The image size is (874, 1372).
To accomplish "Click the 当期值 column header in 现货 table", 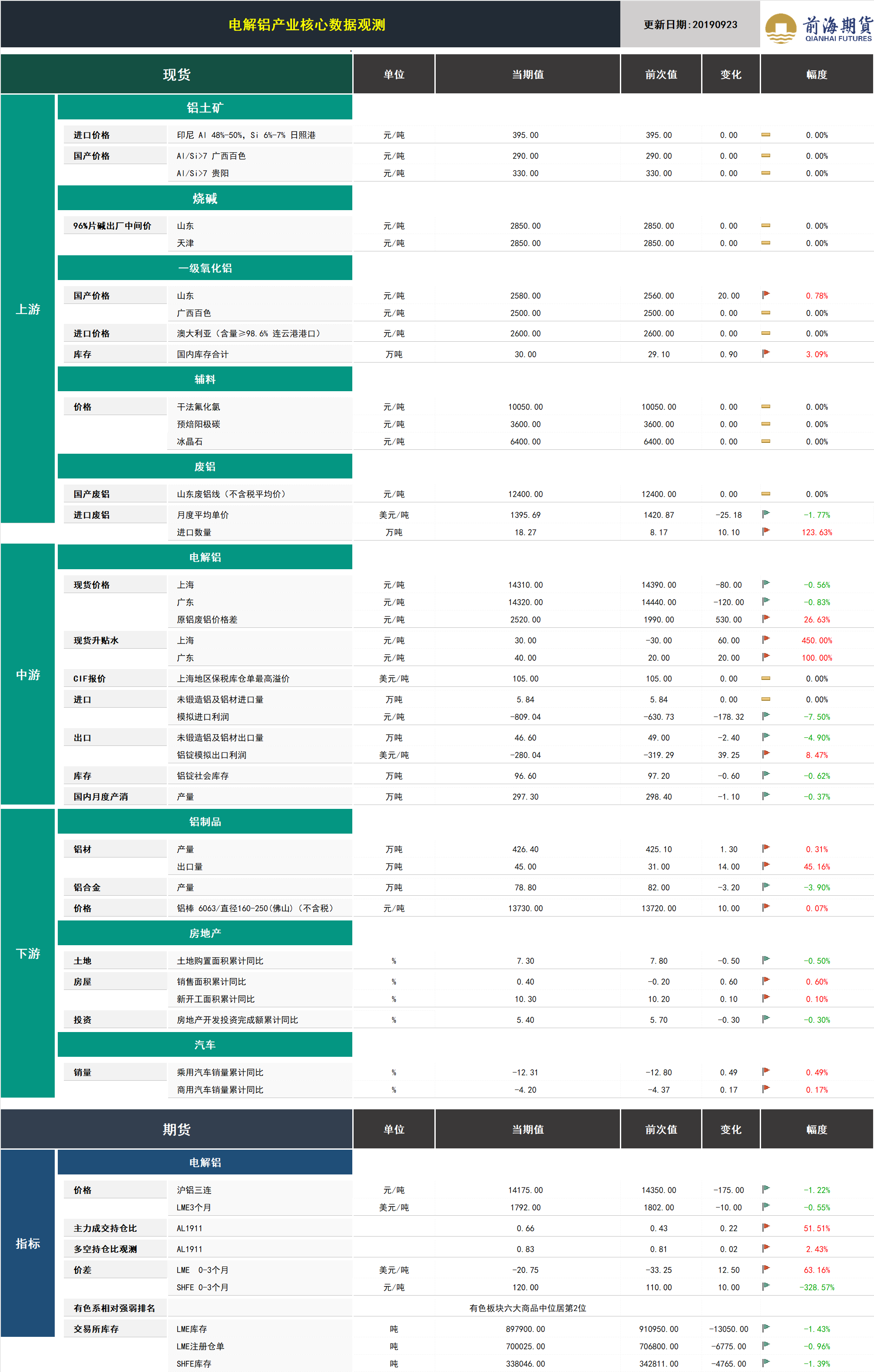I will point(528,75).
